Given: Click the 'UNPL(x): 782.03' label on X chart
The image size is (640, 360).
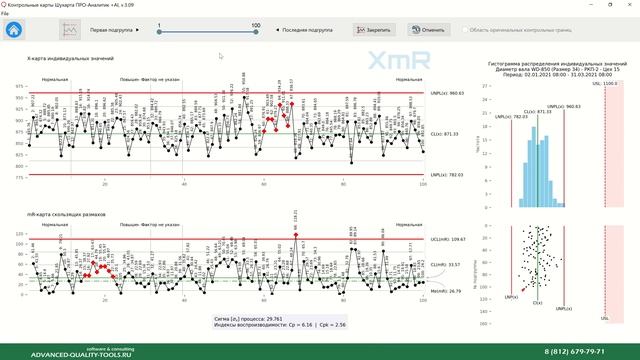Looking at the screenshot, I should (448, 175).
